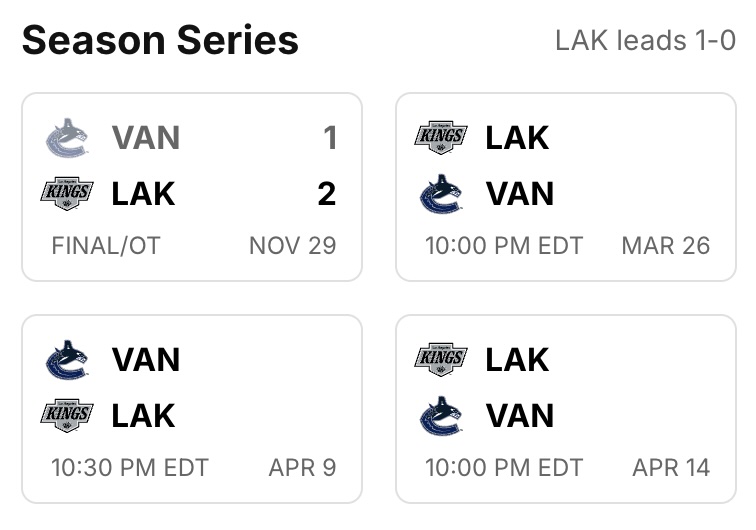Click the 10:00 PM EDT time on Mar 26 game

tap(504, 246)
